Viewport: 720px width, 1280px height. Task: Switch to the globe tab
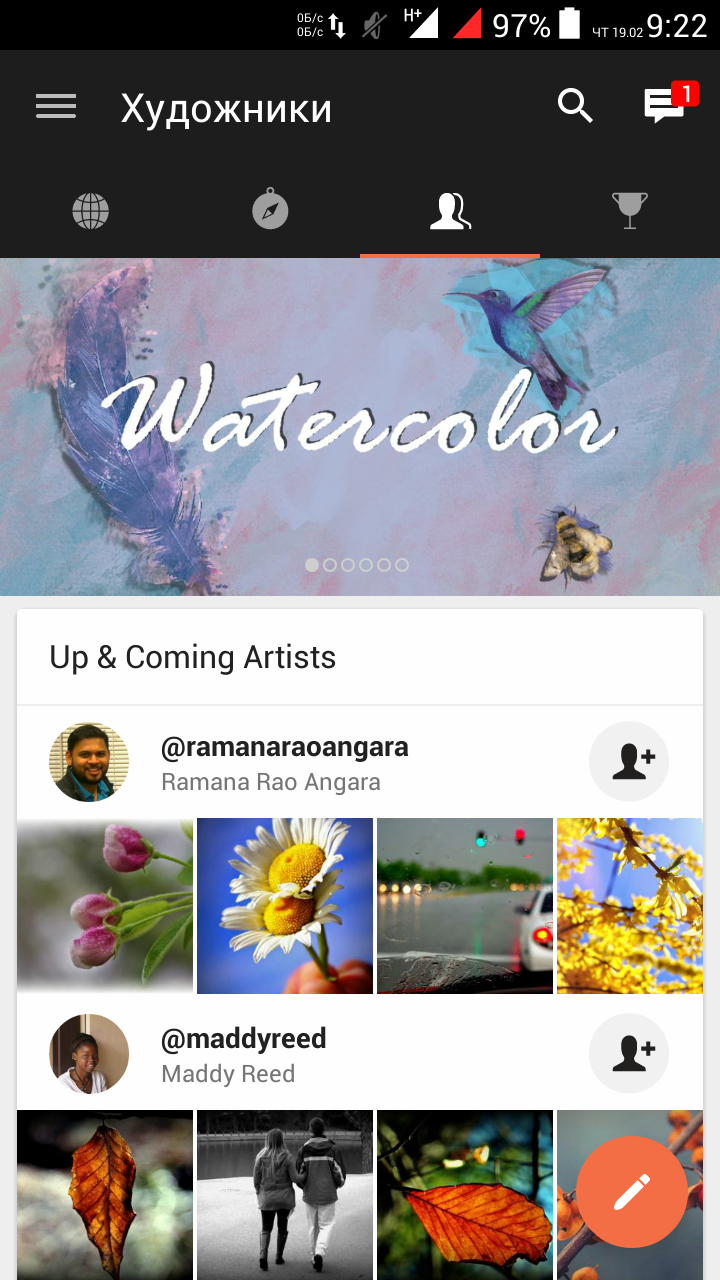click(x=90, y=211)
